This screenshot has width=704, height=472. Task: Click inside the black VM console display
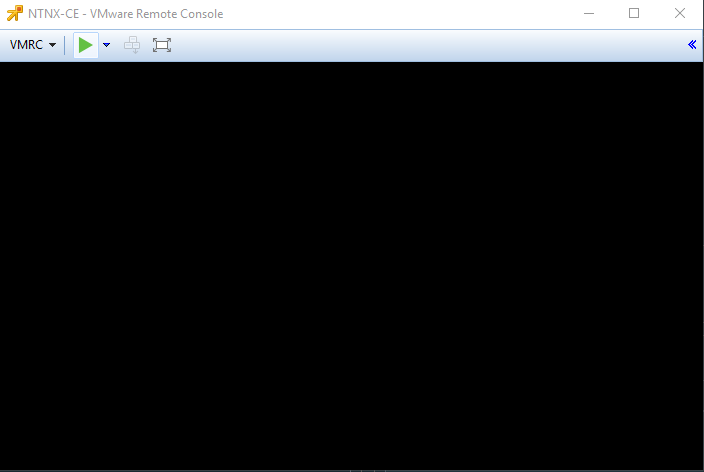352,265
